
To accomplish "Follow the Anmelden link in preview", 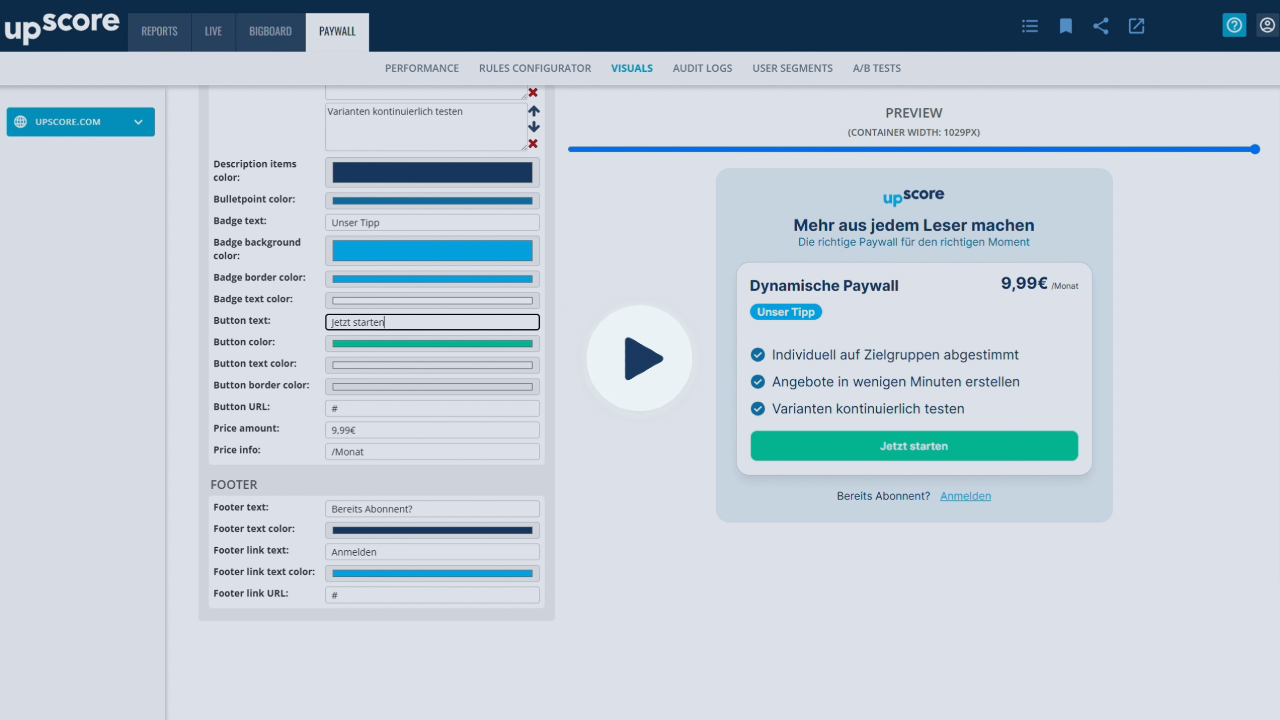I will [965, 496].
